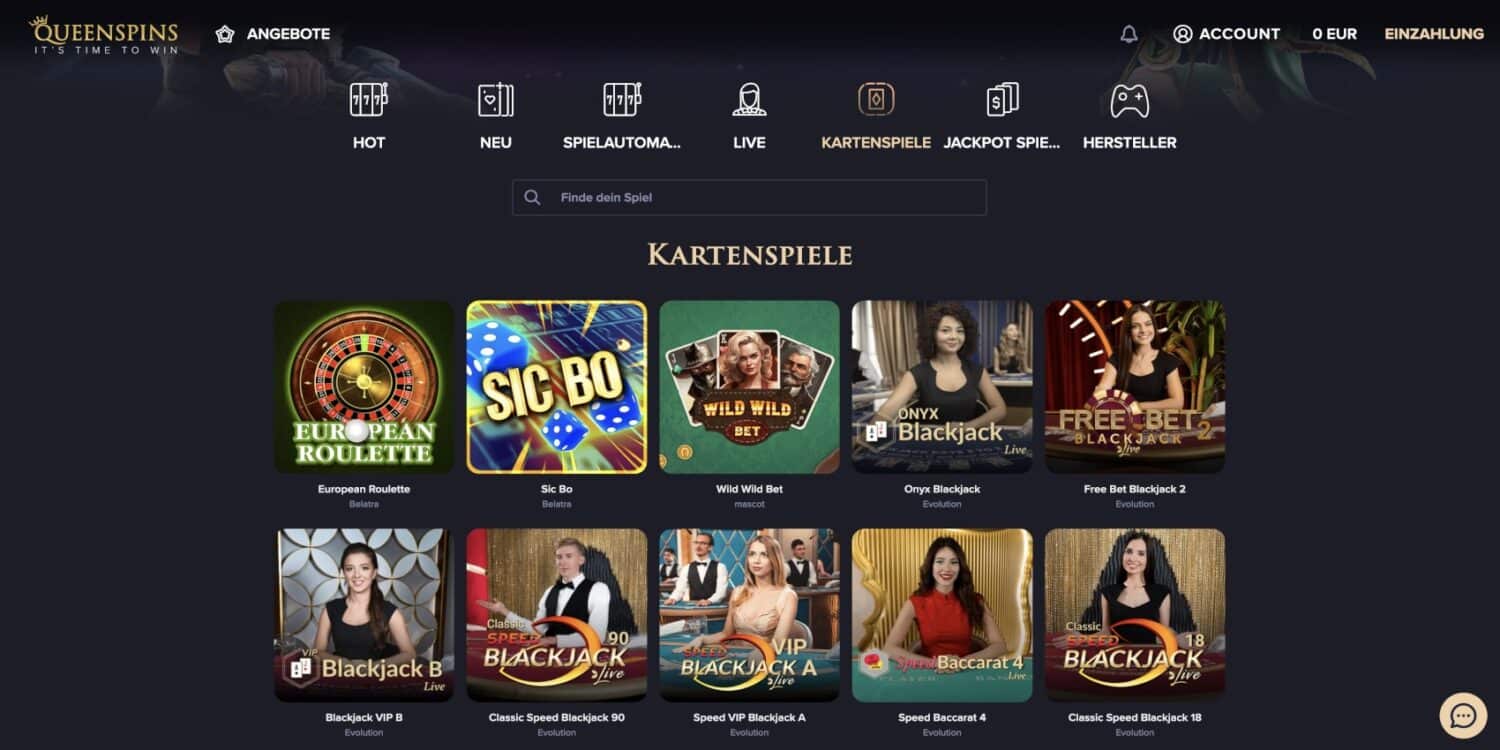Focus the Finde dein Spiel search field
This screenshot has width=1500, height=750.
[x=749, y=197]
